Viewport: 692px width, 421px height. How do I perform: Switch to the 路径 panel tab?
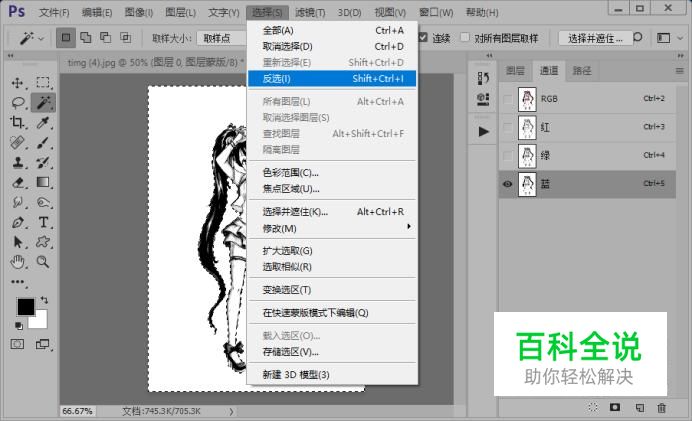pyautogui.click(x=582, y=71)
